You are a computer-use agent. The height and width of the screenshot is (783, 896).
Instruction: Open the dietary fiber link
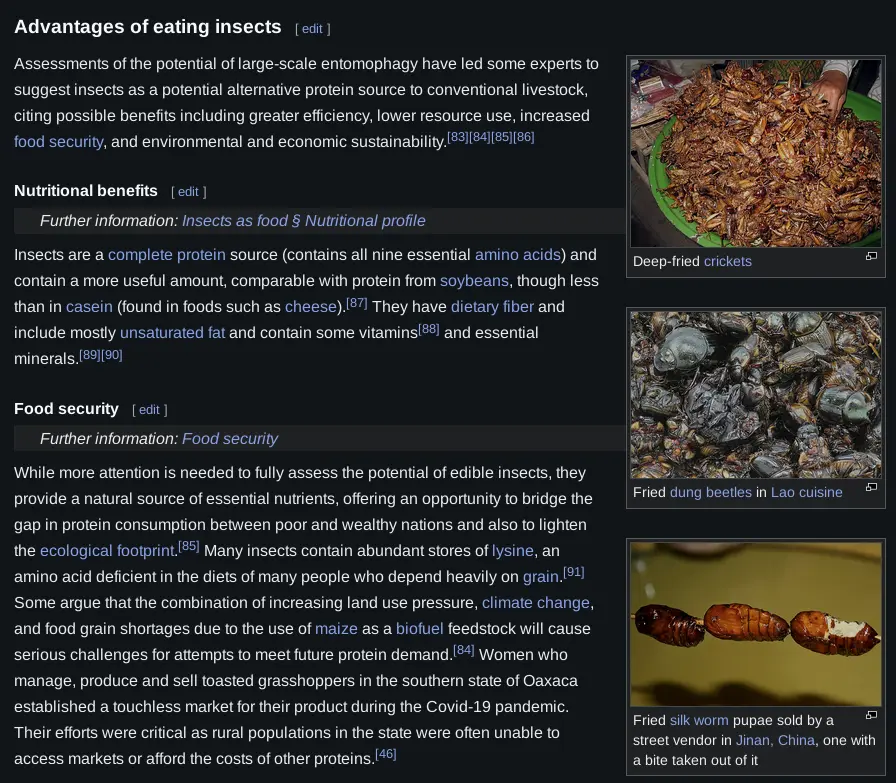(x=492, y=306)
